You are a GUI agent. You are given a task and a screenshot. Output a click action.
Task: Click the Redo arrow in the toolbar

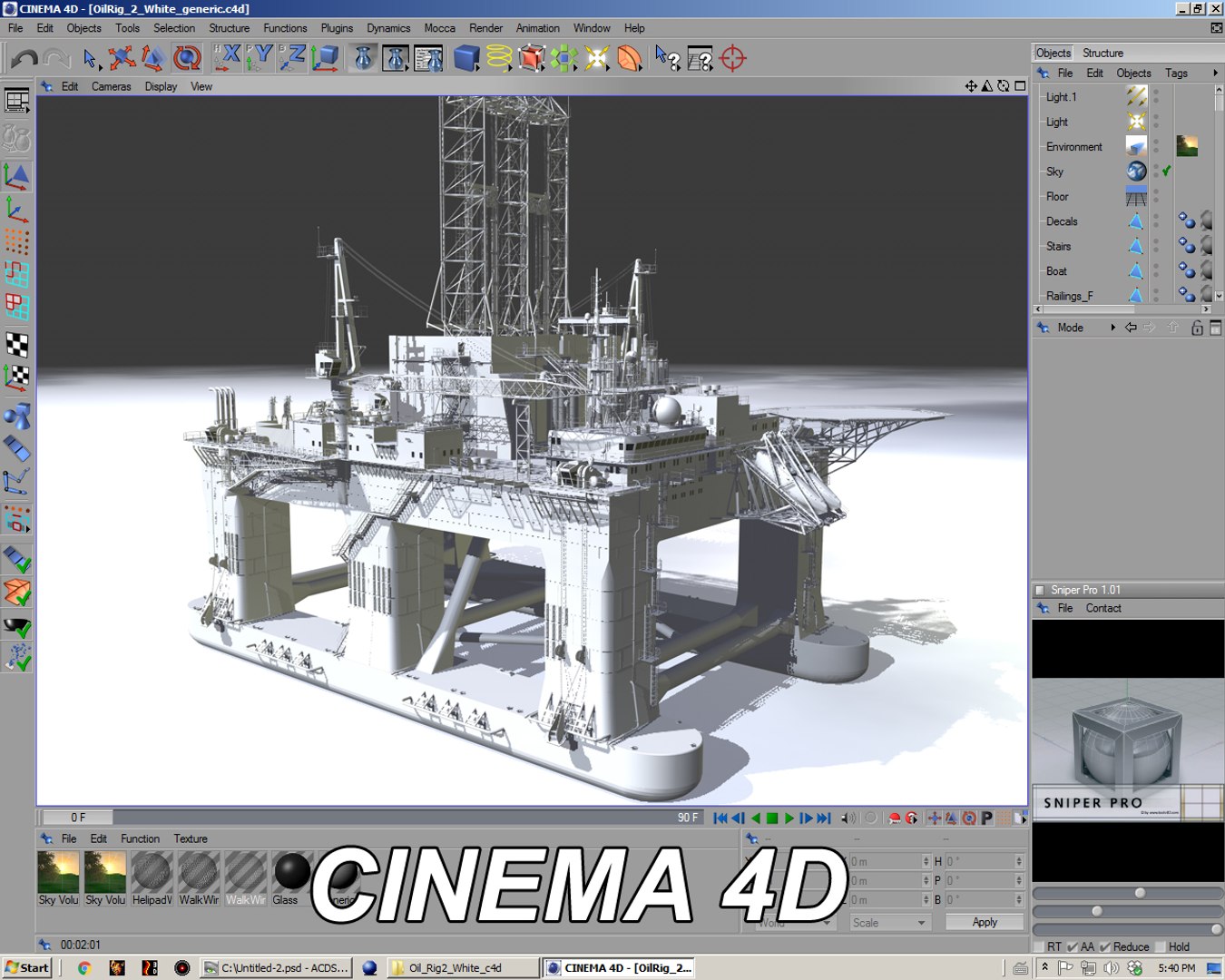coord(56,59)
